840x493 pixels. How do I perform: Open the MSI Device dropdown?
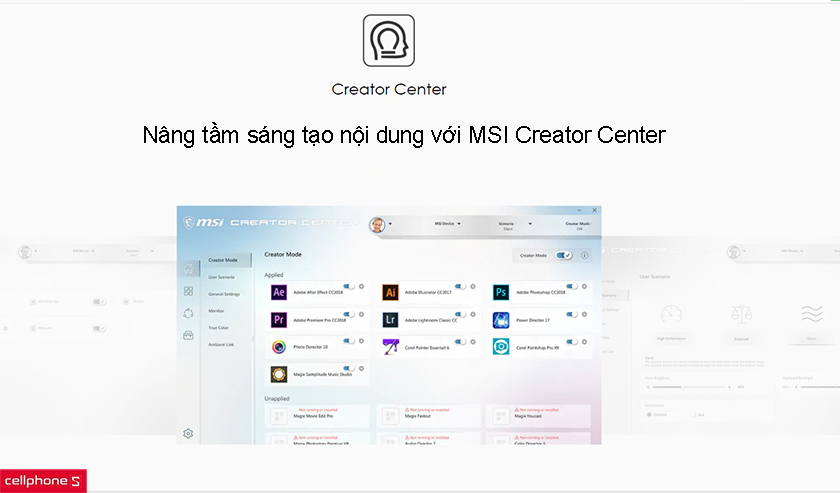(x=447, y=223)
